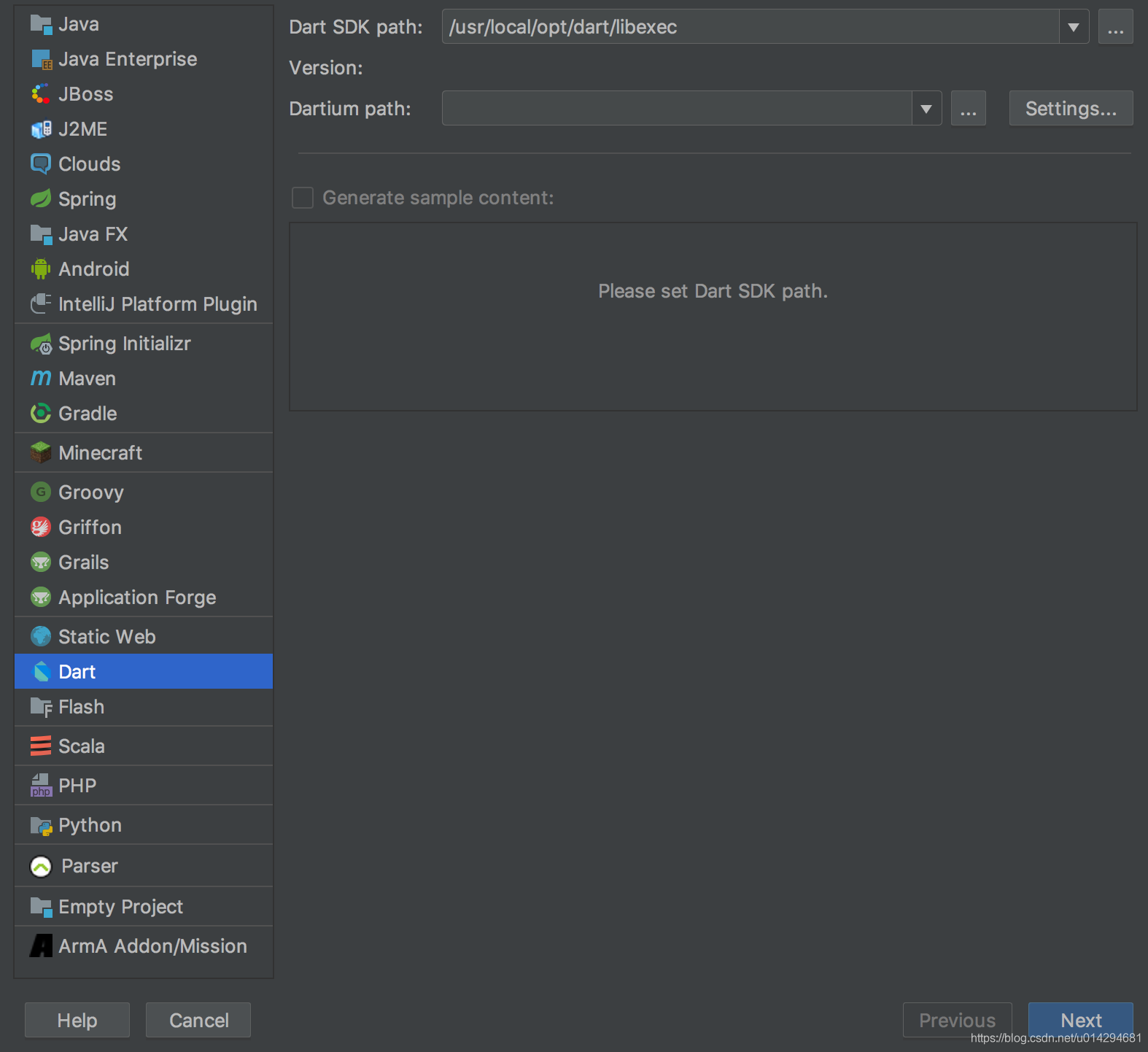Click the Previous button
This screenshot has width=1148, height=1052.
tap(958, 1020)
